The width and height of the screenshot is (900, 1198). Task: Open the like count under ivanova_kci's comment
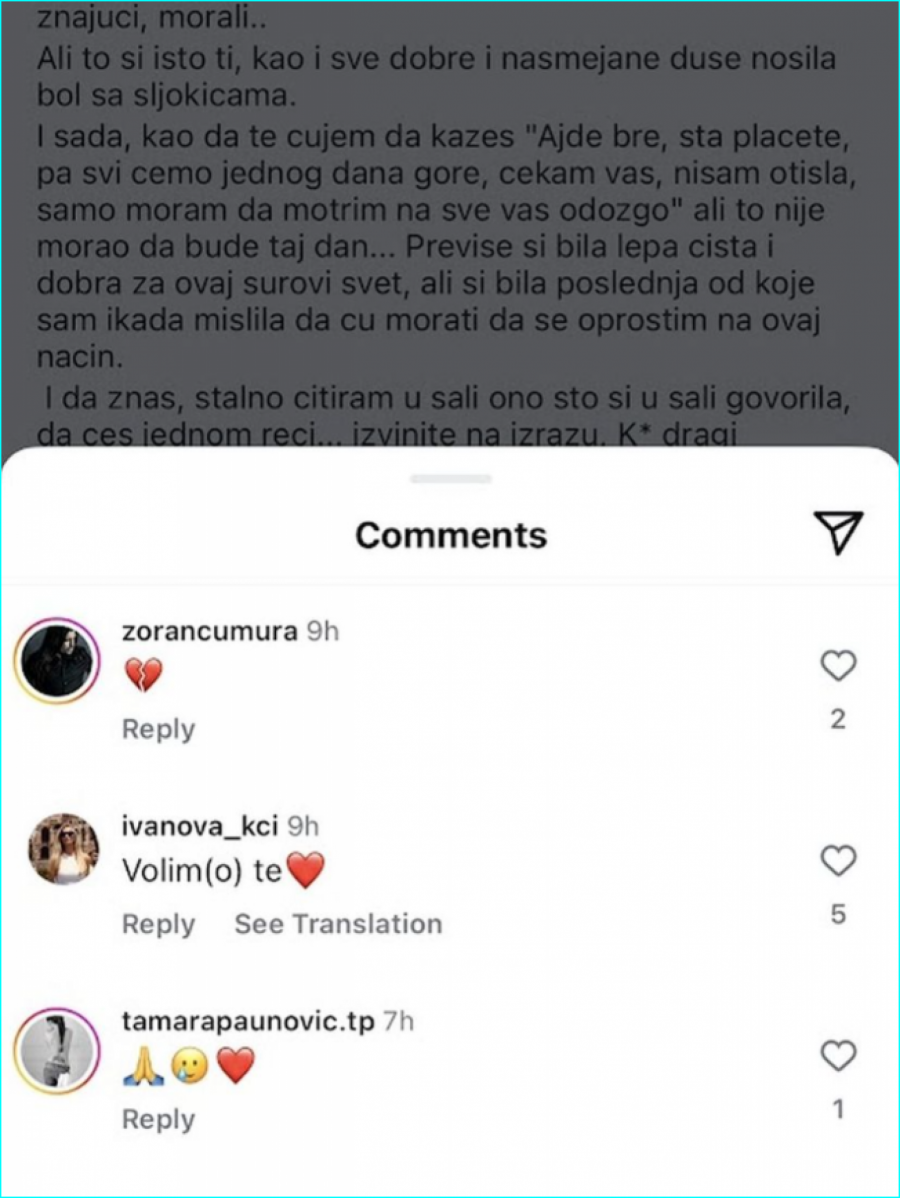point(838,913)
